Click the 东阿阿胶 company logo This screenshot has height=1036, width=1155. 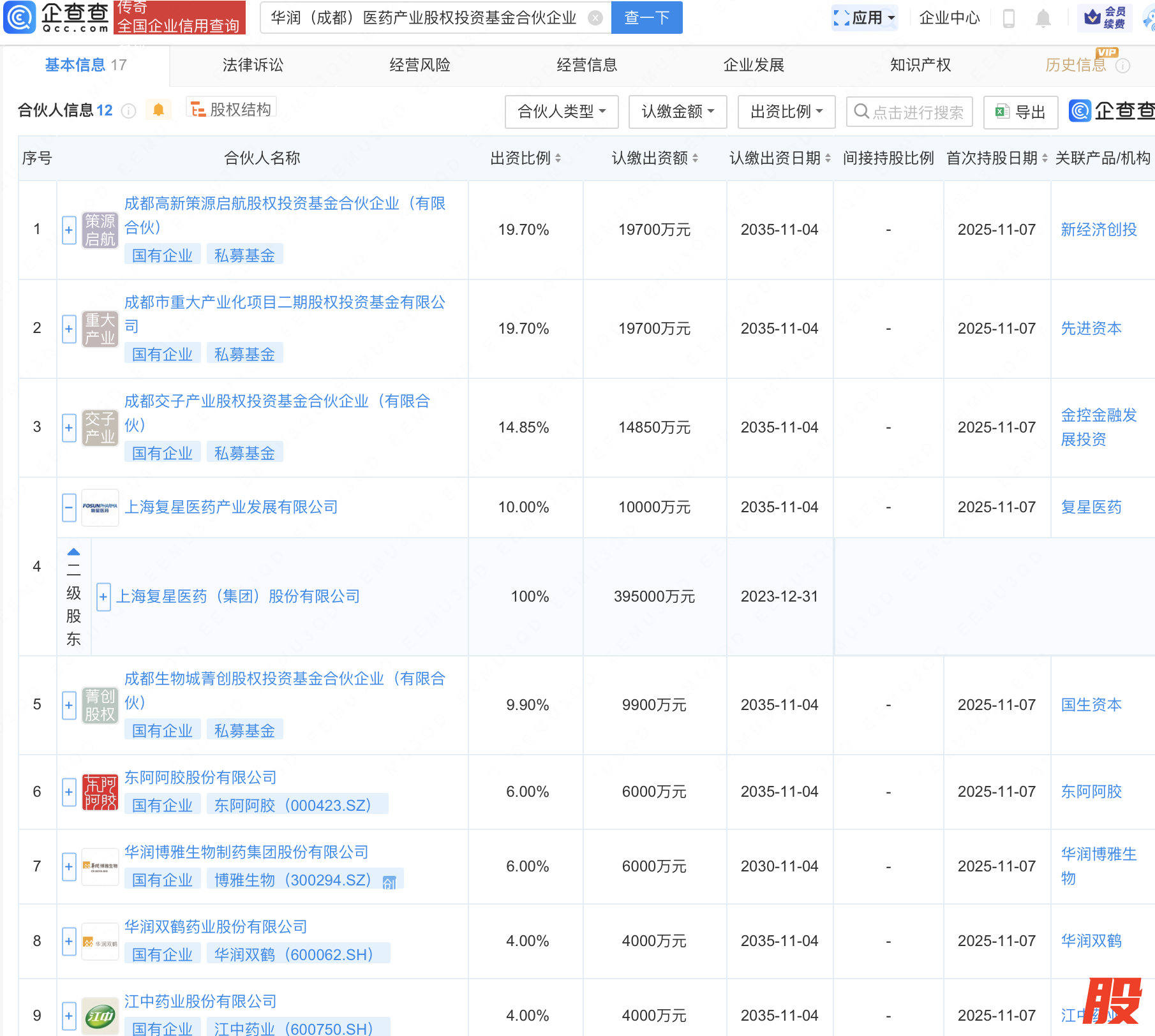coord(100,792)
